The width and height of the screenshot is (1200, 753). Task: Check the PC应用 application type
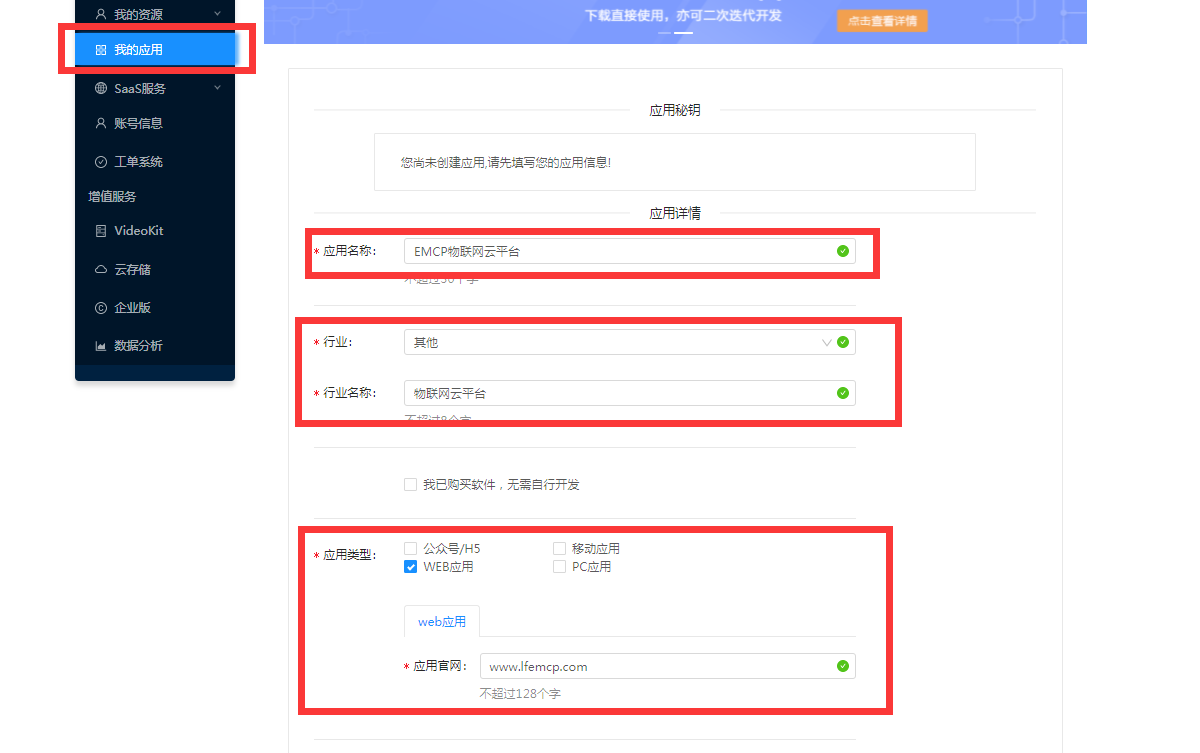point(559,566)
